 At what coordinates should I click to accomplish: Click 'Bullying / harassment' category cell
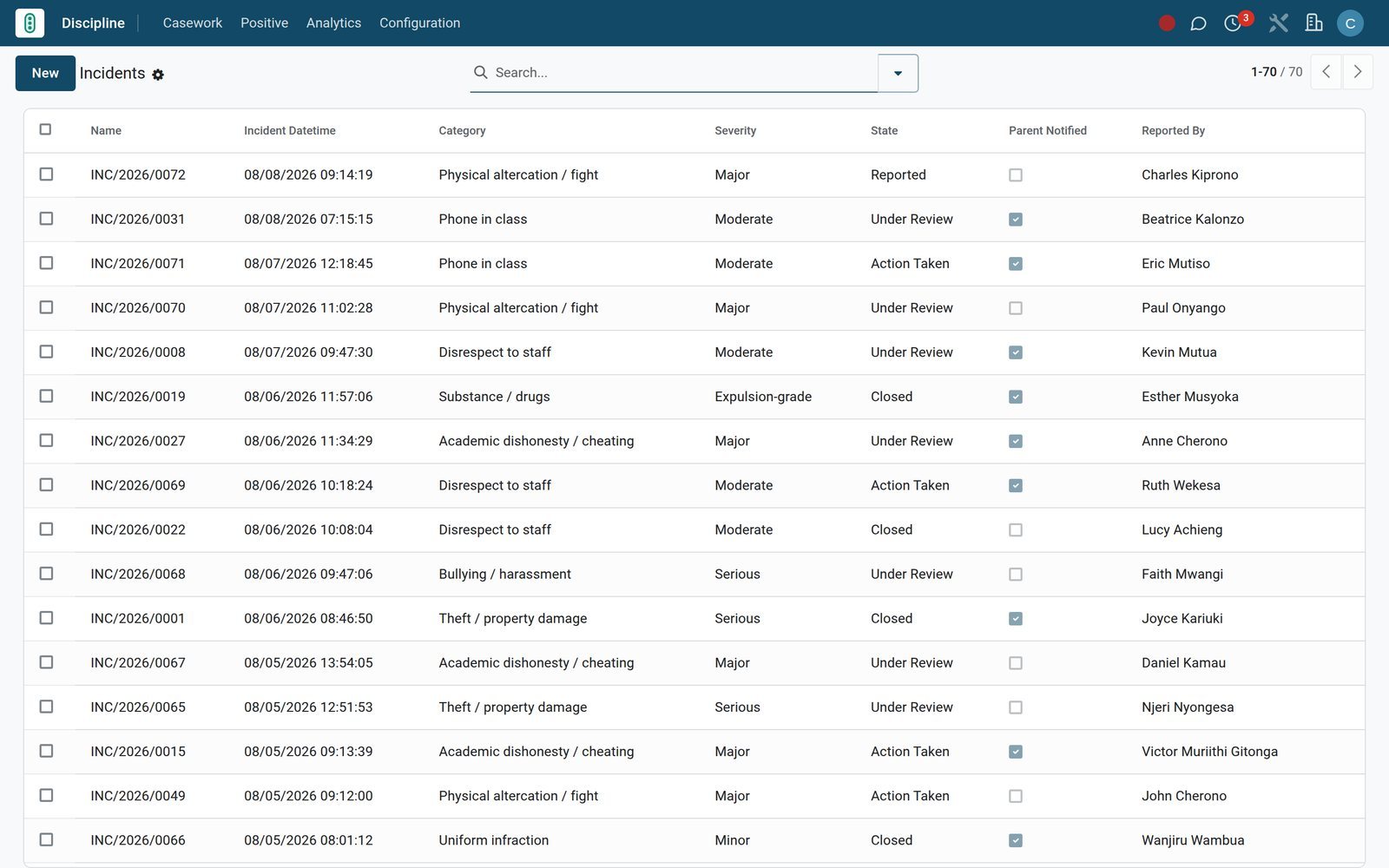tap(504, 575)
